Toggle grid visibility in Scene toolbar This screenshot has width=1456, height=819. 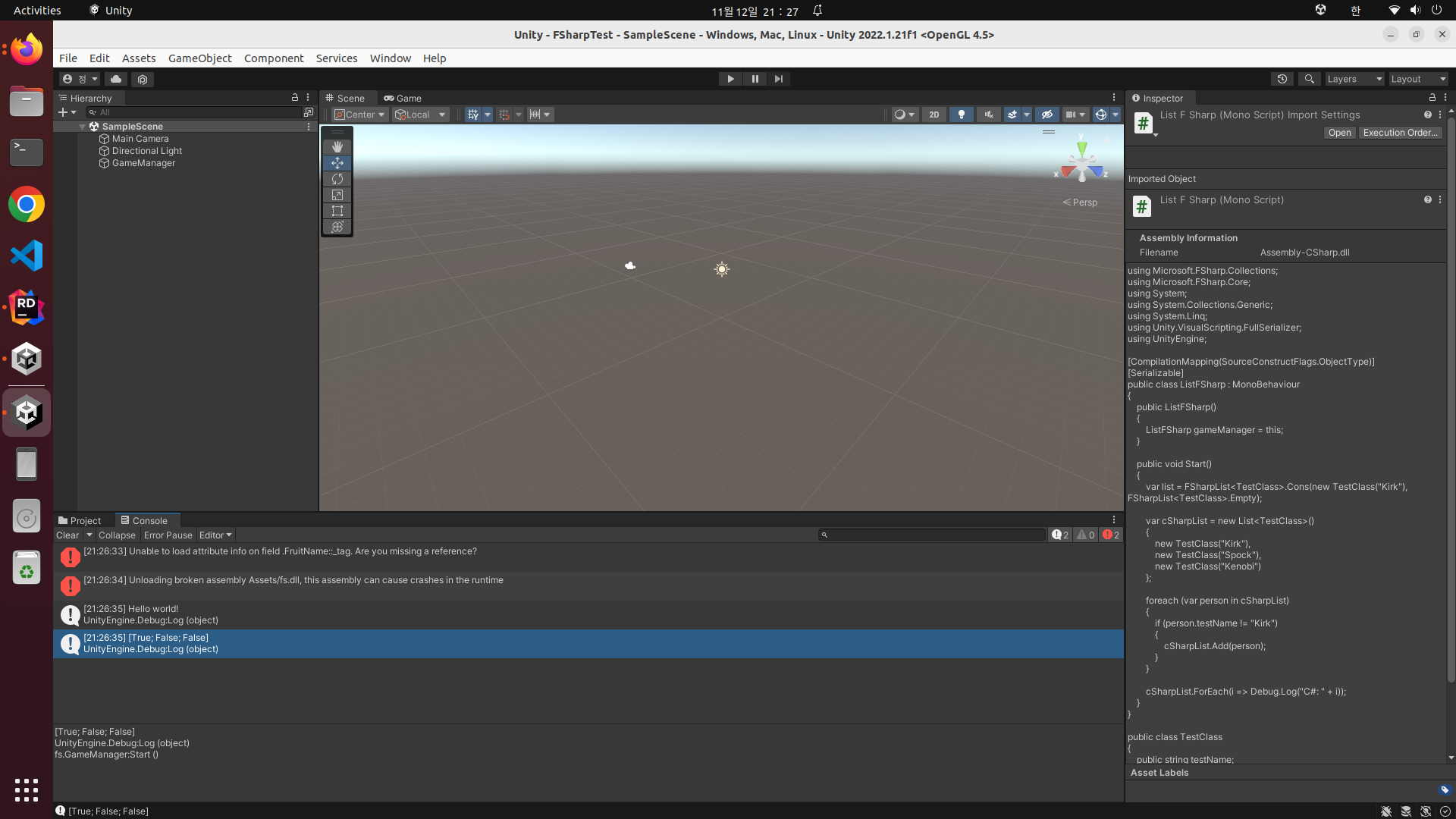(x=473, y=115)
